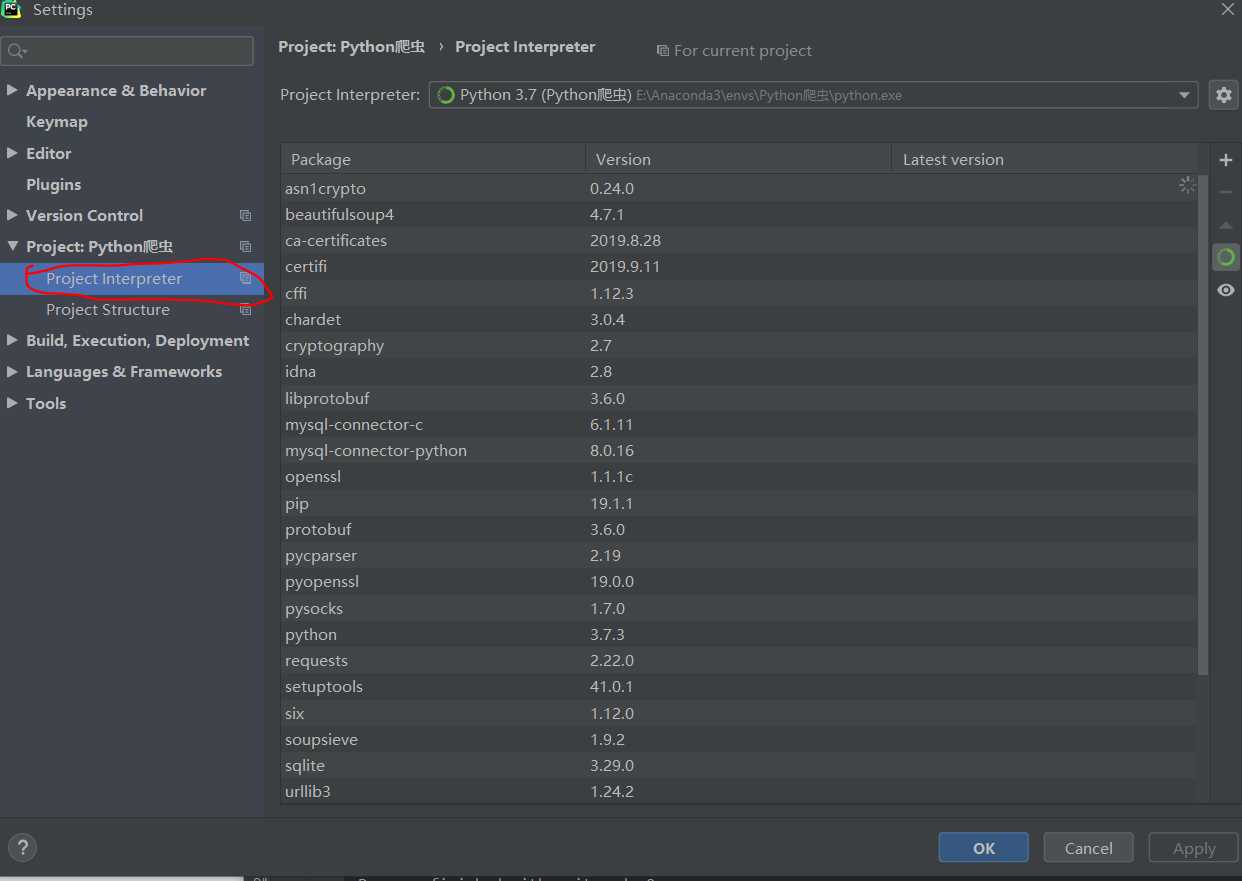Select the sqlite package row

point(739,766)
